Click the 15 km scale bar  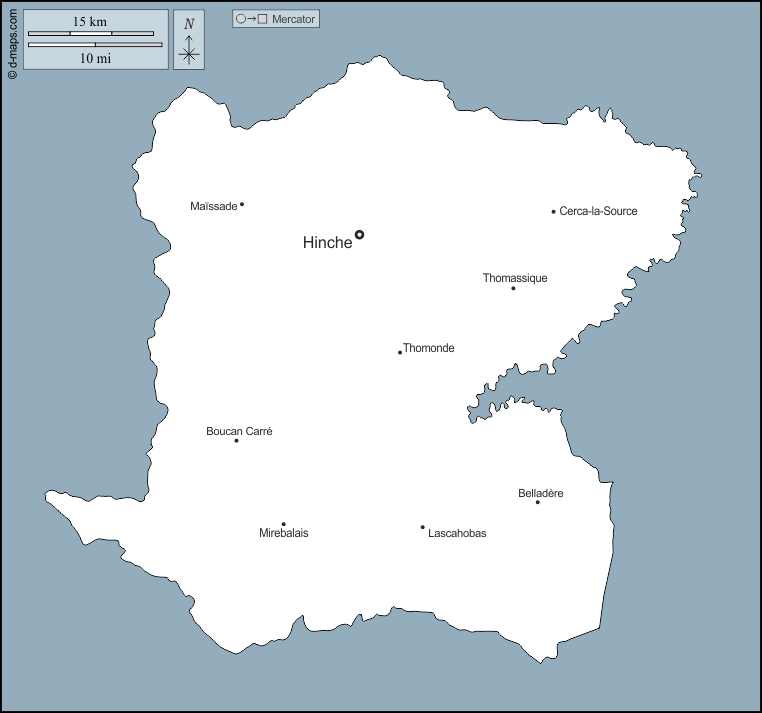[x=91, y=33]
